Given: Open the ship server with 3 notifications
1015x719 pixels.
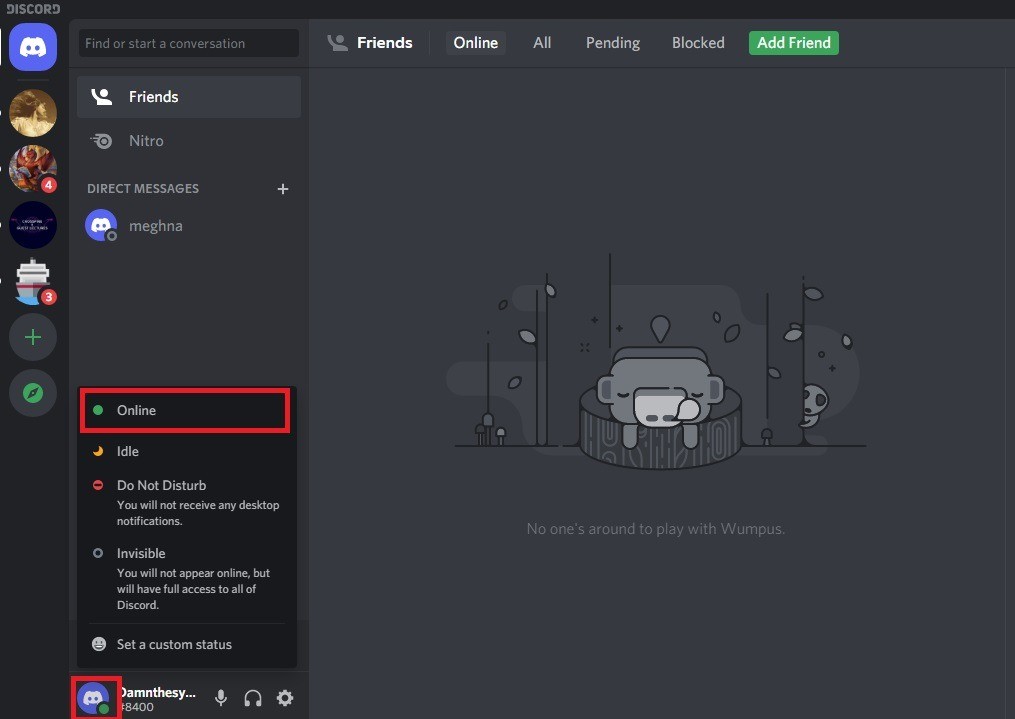Looking at the screenshot, I should 33,281.
